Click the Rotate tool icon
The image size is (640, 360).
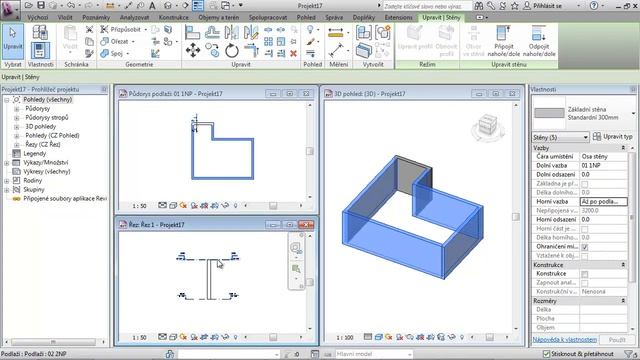(x=231, y=51)
